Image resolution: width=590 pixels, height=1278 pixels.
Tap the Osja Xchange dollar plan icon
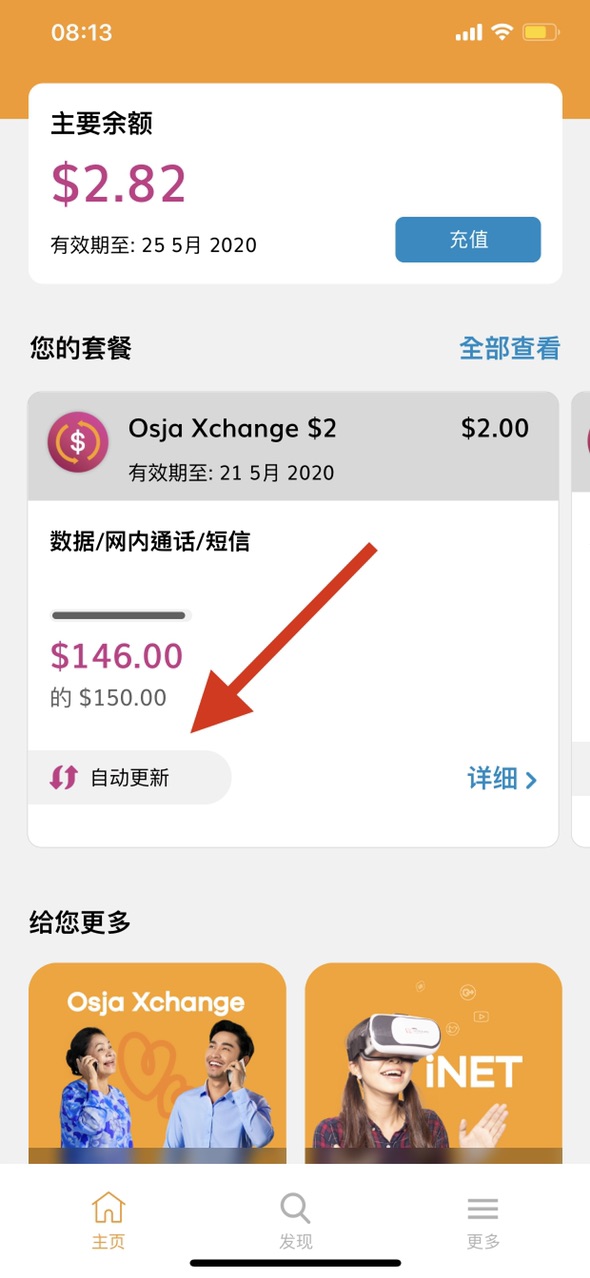(77, 441)
